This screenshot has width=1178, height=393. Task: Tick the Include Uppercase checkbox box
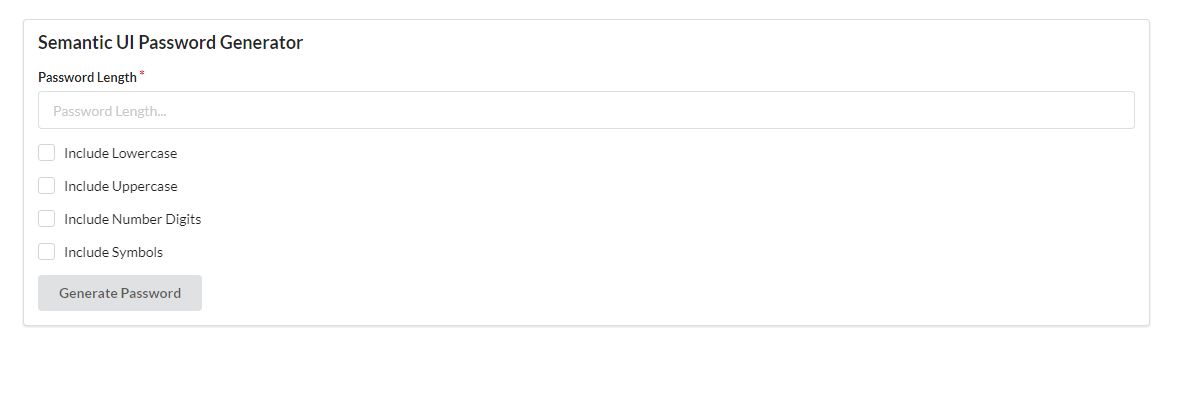pyautogui.click(x=47, y=186)
